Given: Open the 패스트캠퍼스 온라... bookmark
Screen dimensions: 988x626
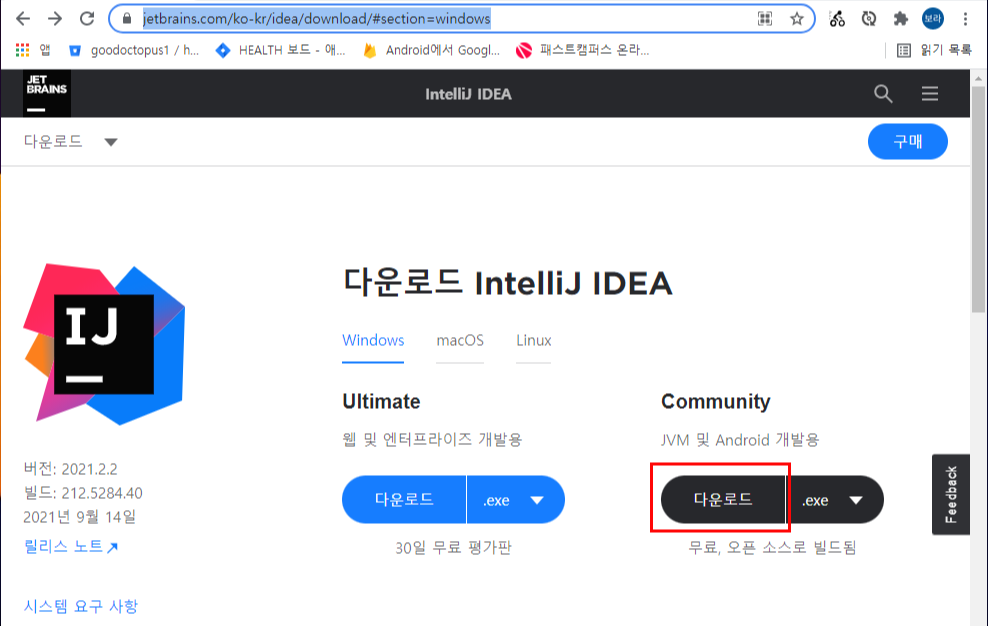Looking at the screenshot, I should (x=582, y=50).
